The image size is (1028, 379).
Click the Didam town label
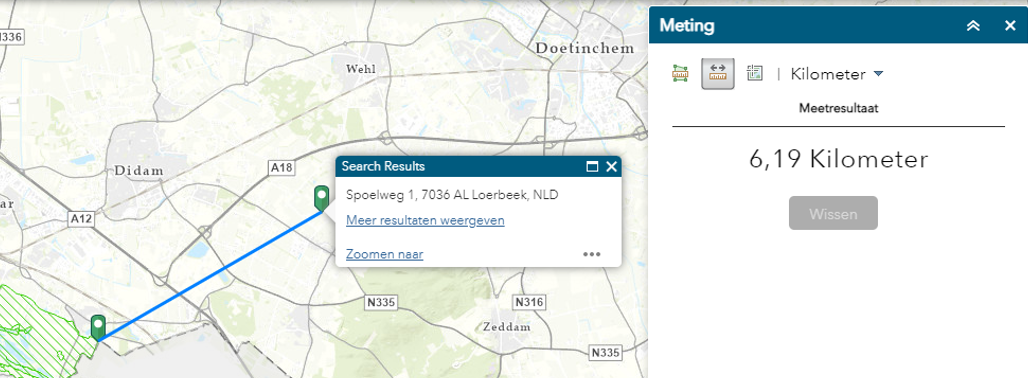click(x=138, y=171)
